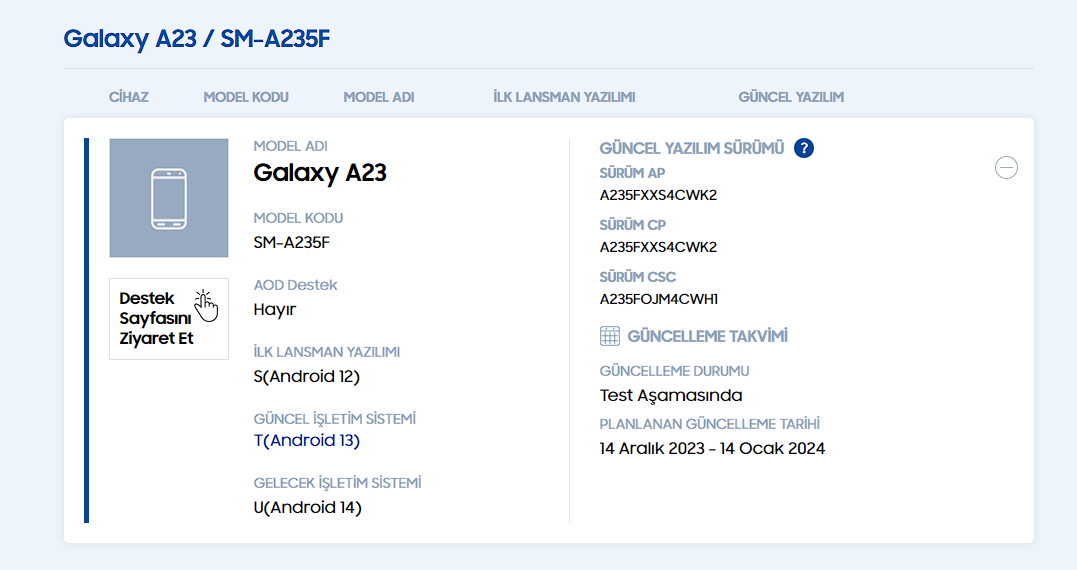Image resolution: width=1077 pixels, height=570 pixels.
Task: Click the phone device thumbnail image
Action: [169, 198]
